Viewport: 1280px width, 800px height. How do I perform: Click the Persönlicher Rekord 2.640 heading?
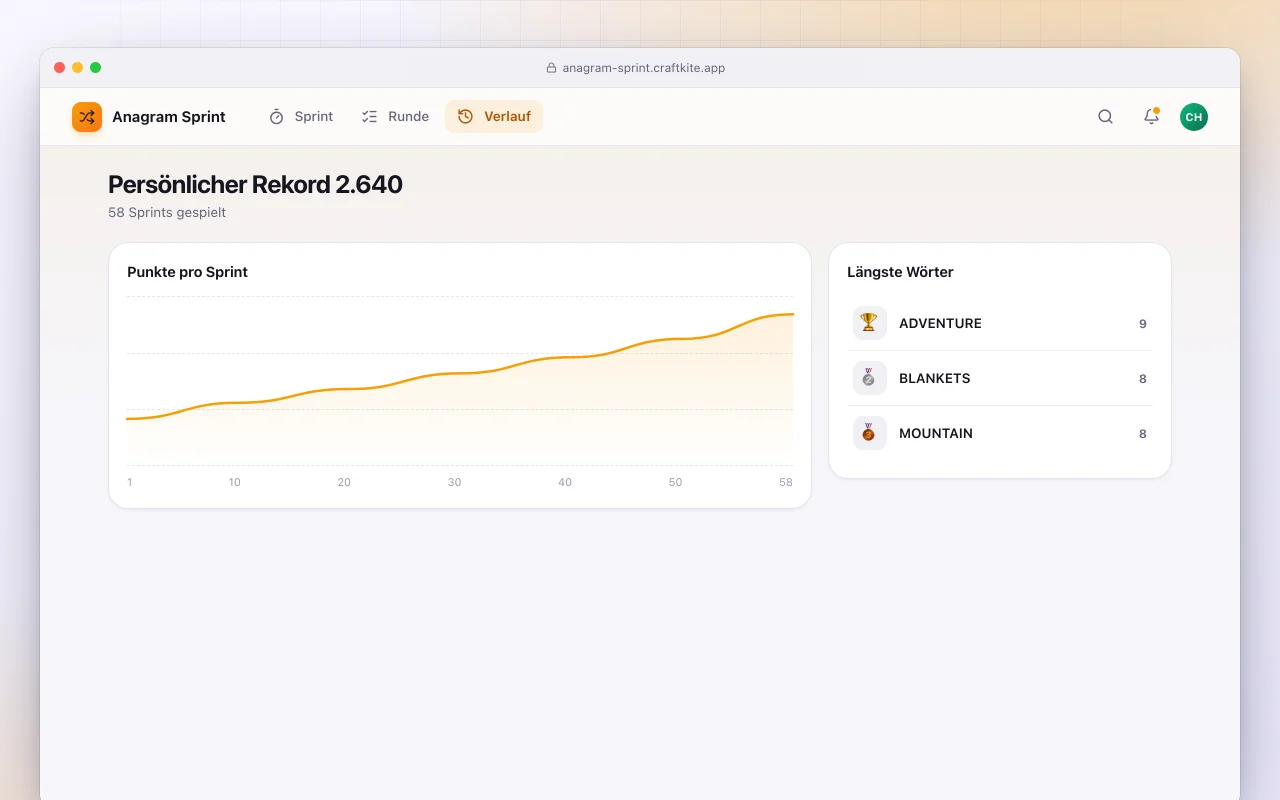[255, 184]
